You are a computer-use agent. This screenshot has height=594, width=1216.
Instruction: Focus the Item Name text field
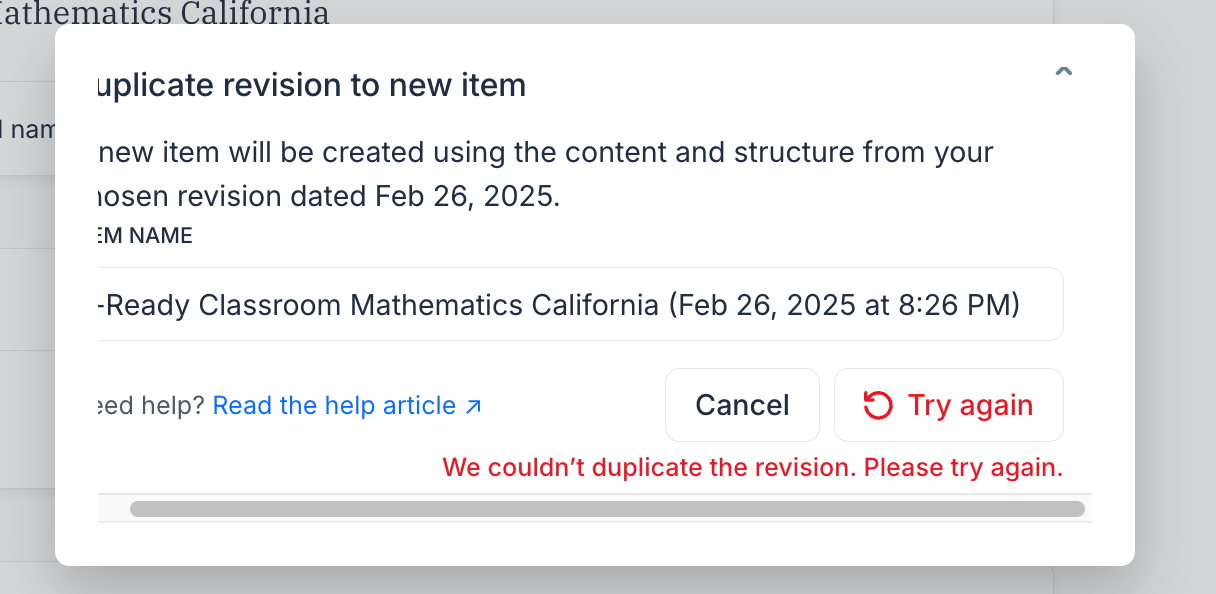(x=580, y=304)
